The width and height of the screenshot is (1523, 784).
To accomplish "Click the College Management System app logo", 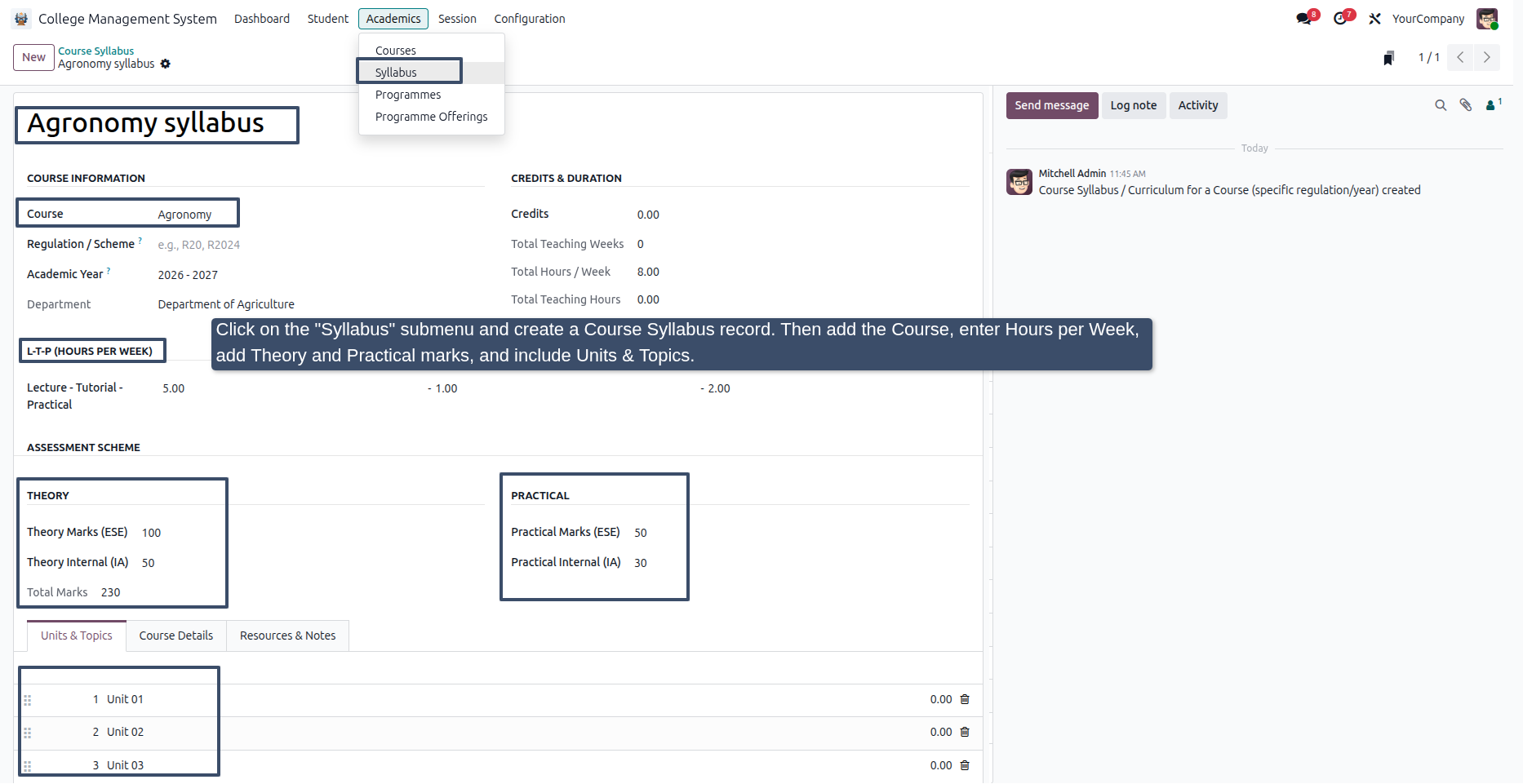I will [21, 19].
